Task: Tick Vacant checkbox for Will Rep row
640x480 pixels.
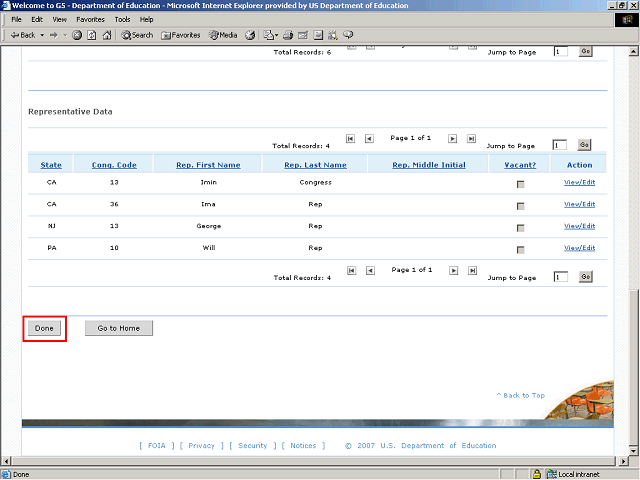Action: 520,250
